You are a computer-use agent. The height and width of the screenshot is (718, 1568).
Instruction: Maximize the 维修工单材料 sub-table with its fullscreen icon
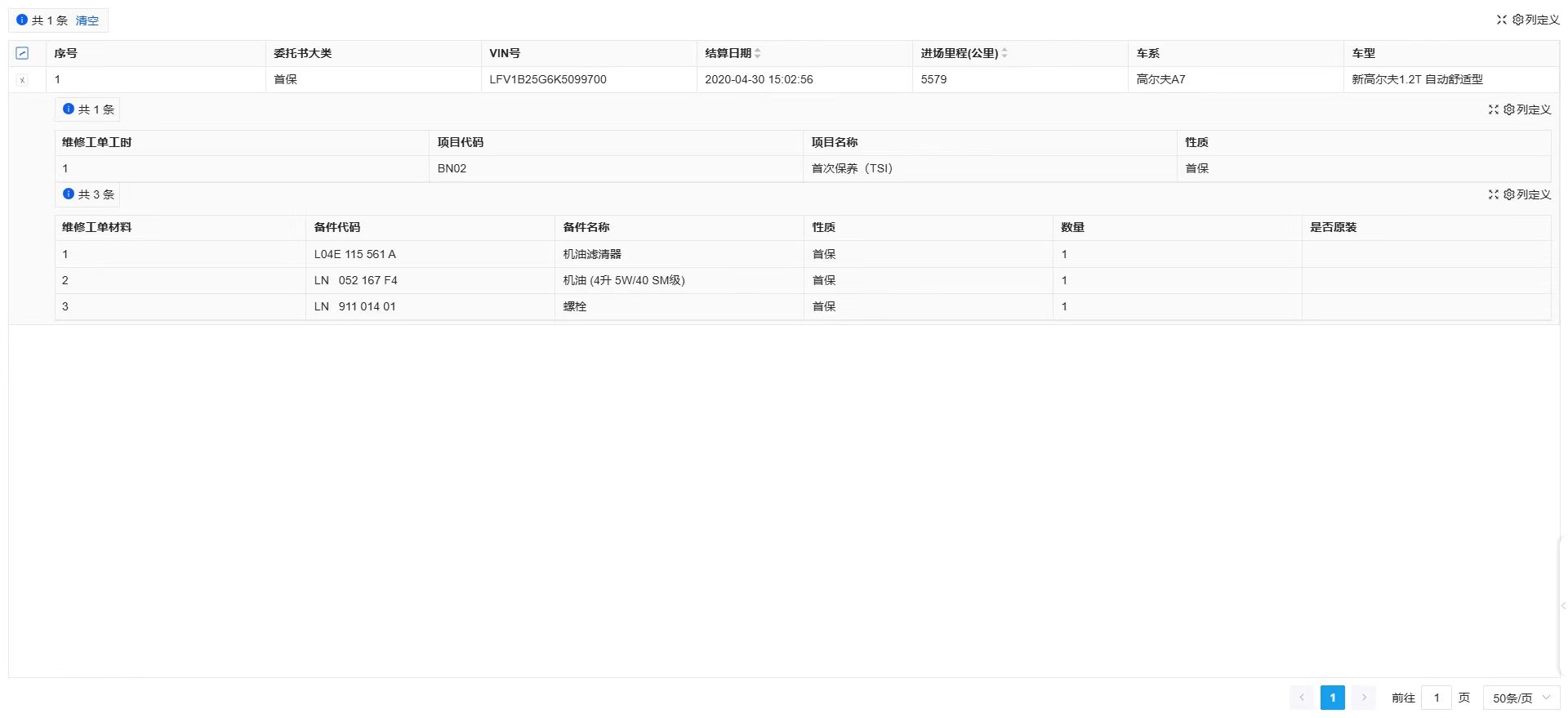click(1493, 194)
